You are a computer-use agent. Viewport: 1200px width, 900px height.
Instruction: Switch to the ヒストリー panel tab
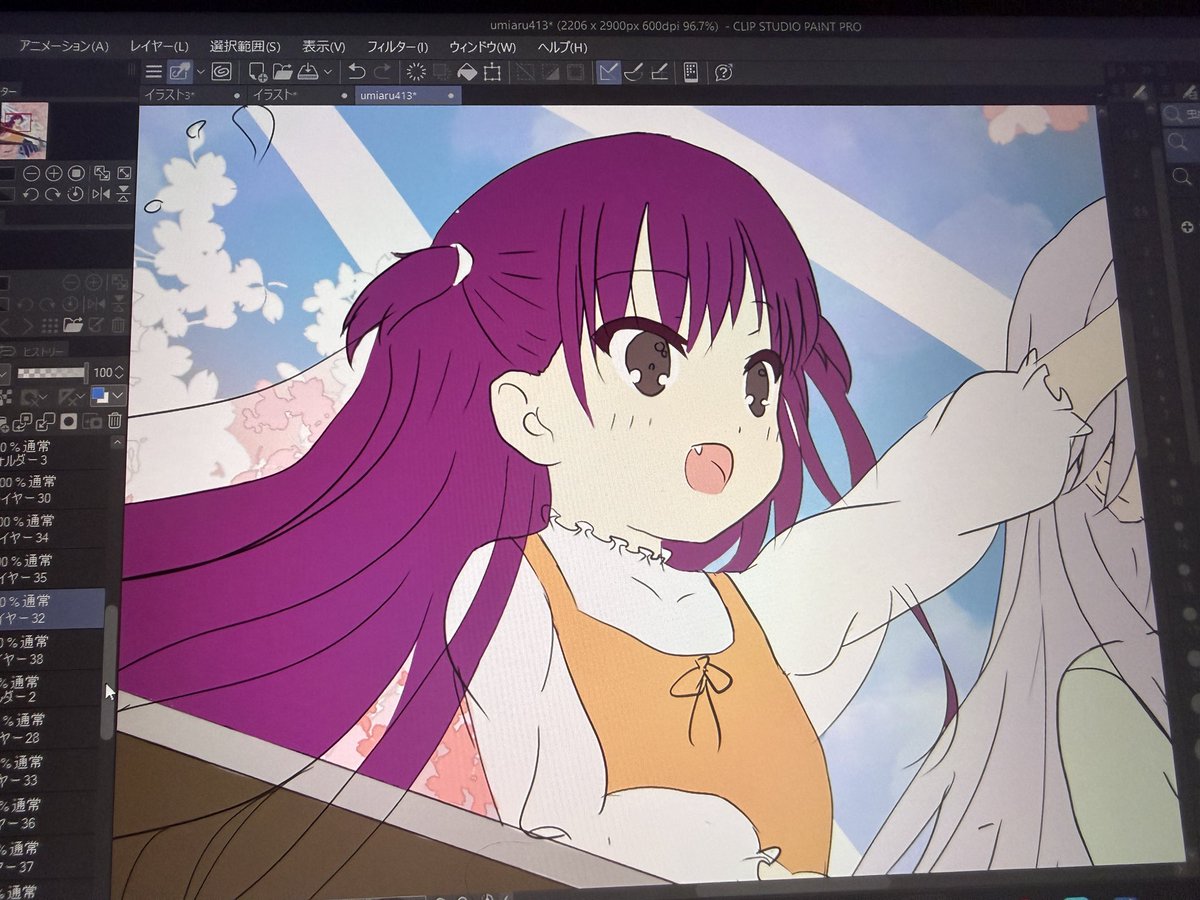[x=44, y=351]
